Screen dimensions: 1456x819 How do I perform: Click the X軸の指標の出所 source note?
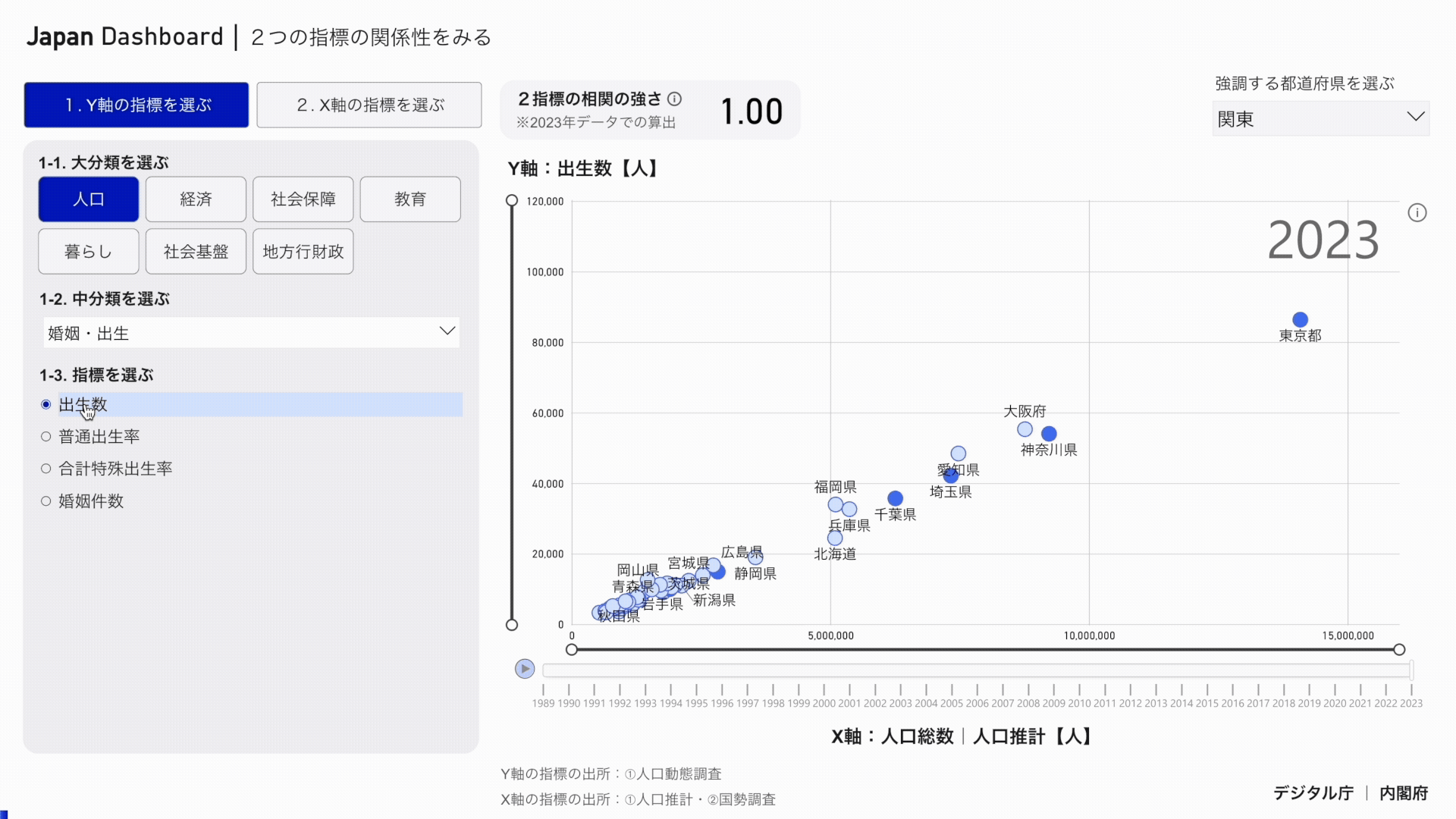tap(638, 799)
